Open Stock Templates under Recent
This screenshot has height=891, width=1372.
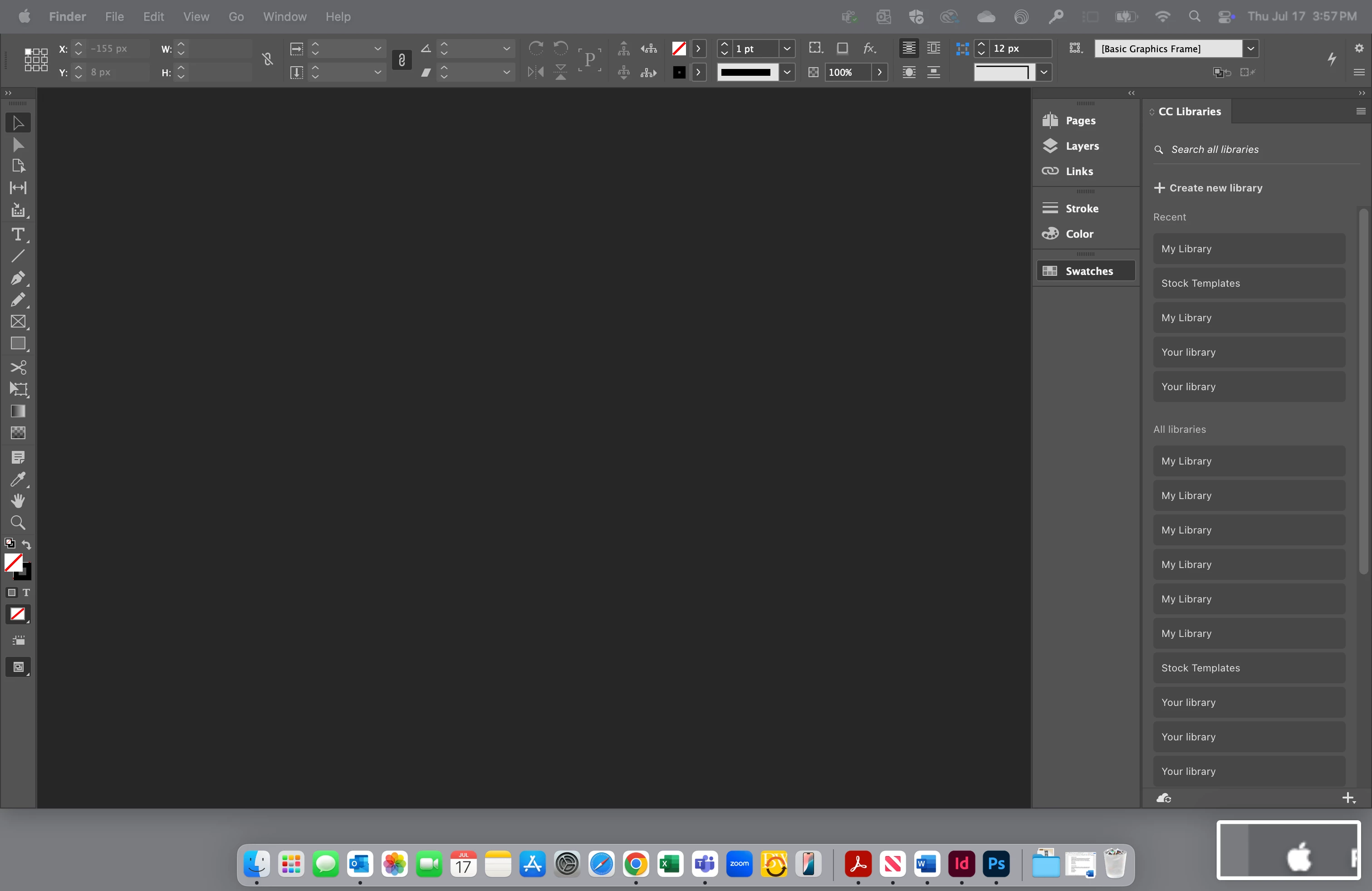[1249, 283]
